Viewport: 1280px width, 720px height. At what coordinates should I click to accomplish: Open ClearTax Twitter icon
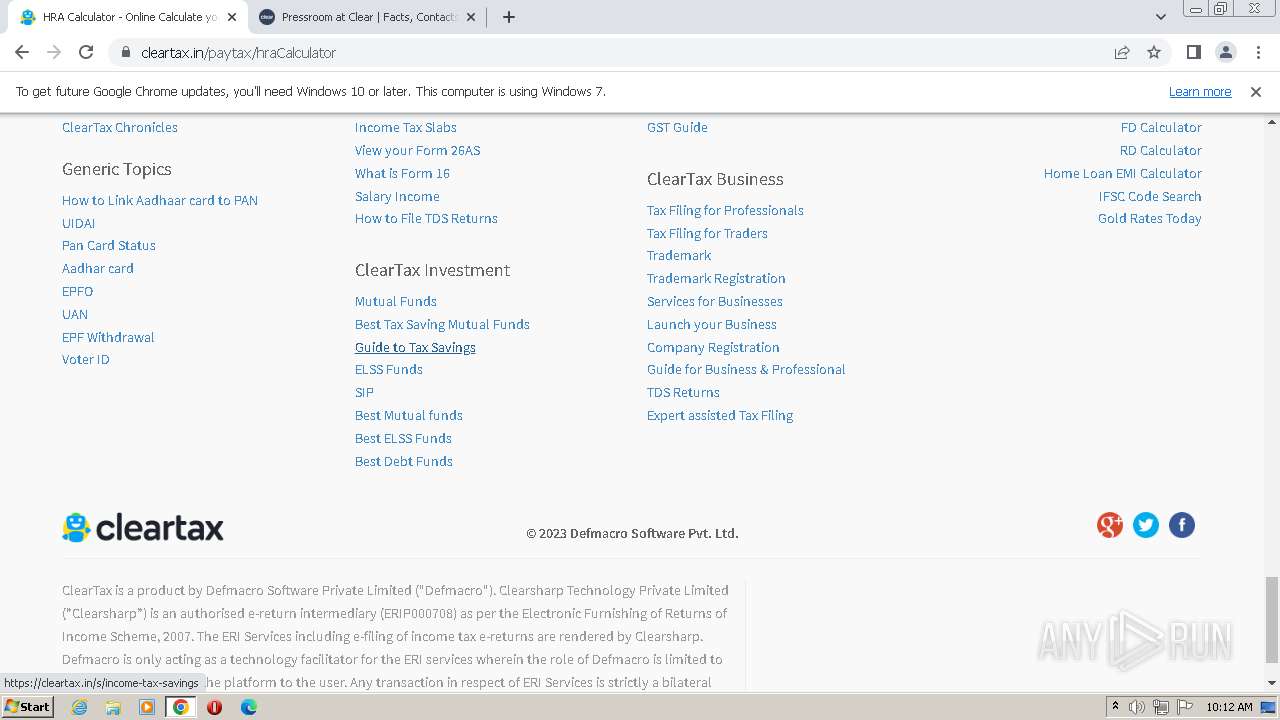(x=1146, y=525)
